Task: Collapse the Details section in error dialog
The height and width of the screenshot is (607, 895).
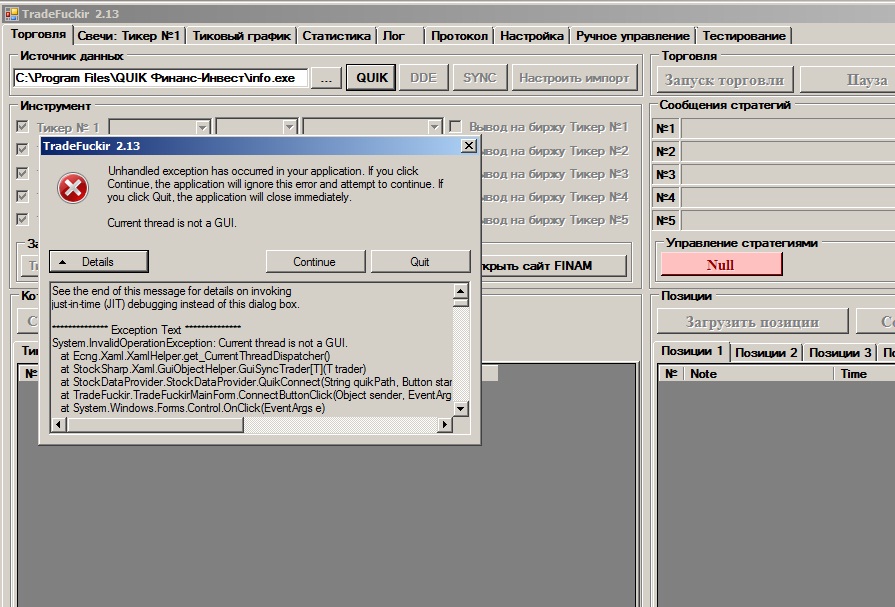Action: pyautogui.click(x=98, y=262)
